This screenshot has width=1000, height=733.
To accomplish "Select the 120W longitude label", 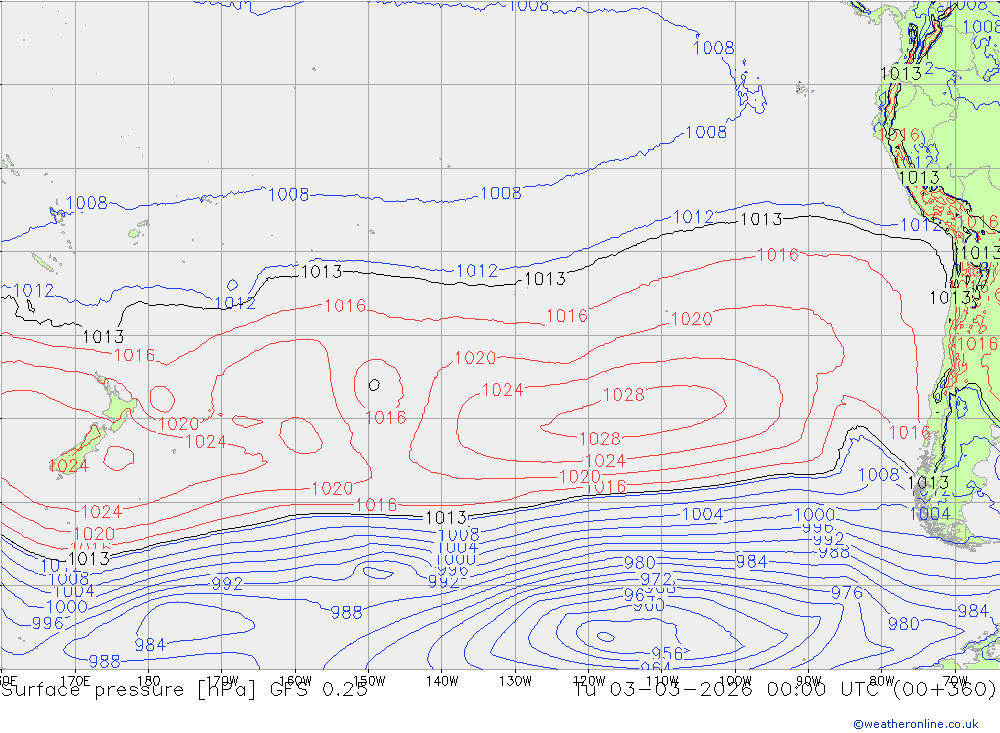I will [589, 681].
